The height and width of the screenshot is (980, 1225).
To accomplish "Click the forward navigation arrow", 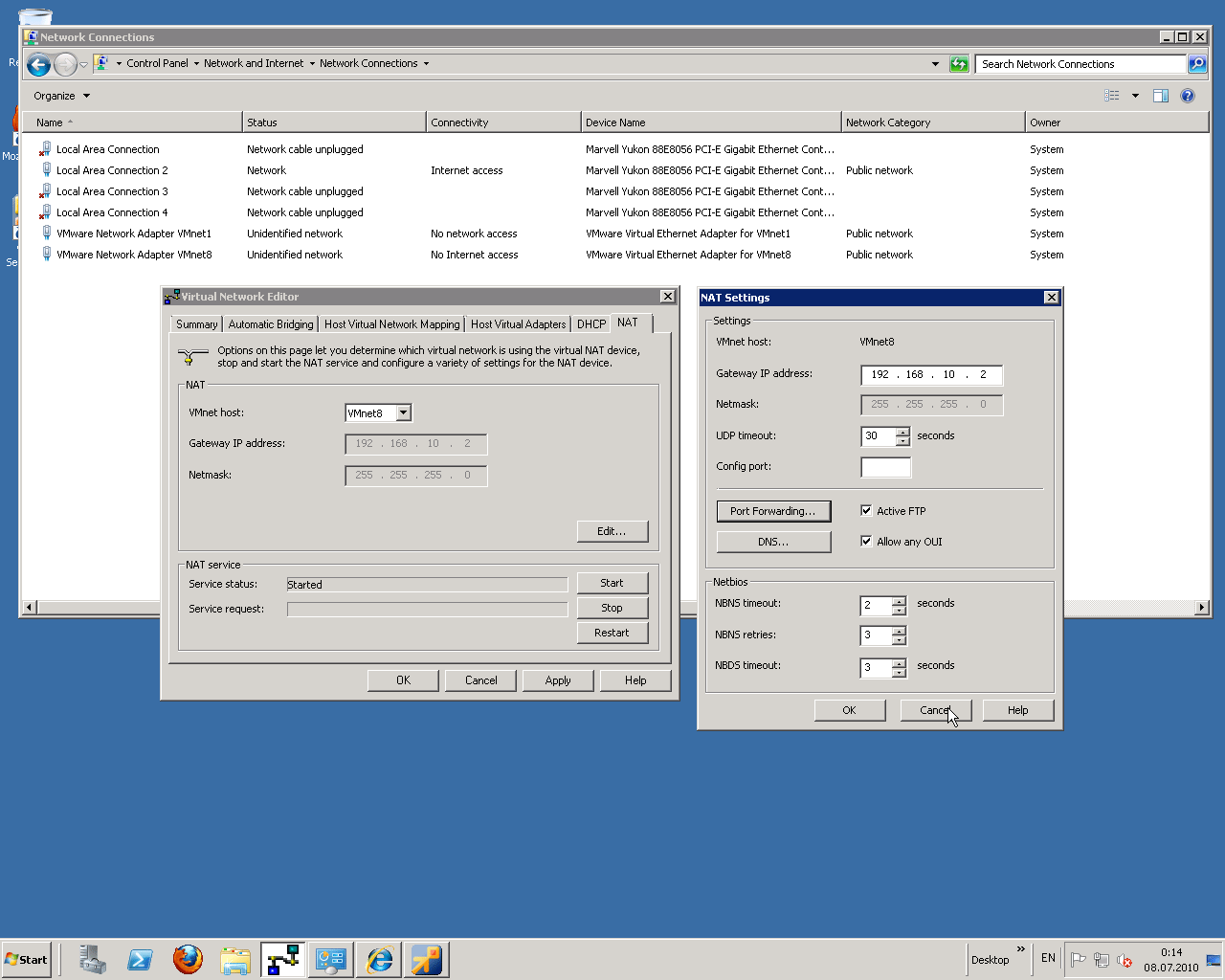I will 65,64.
